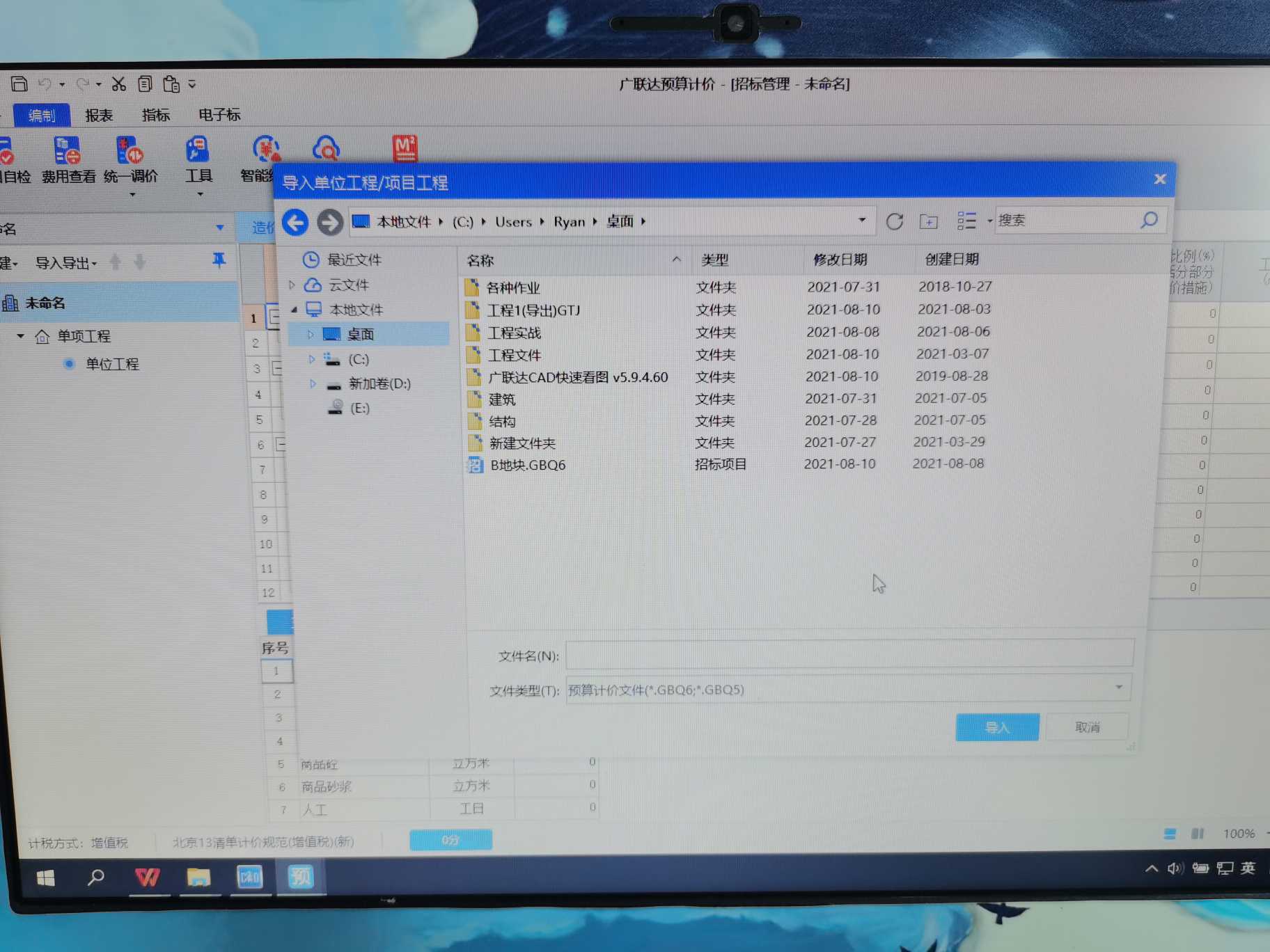Create a new folder in dialog
The width and height of the screenshot is (1270, 952).
(928, 221)
